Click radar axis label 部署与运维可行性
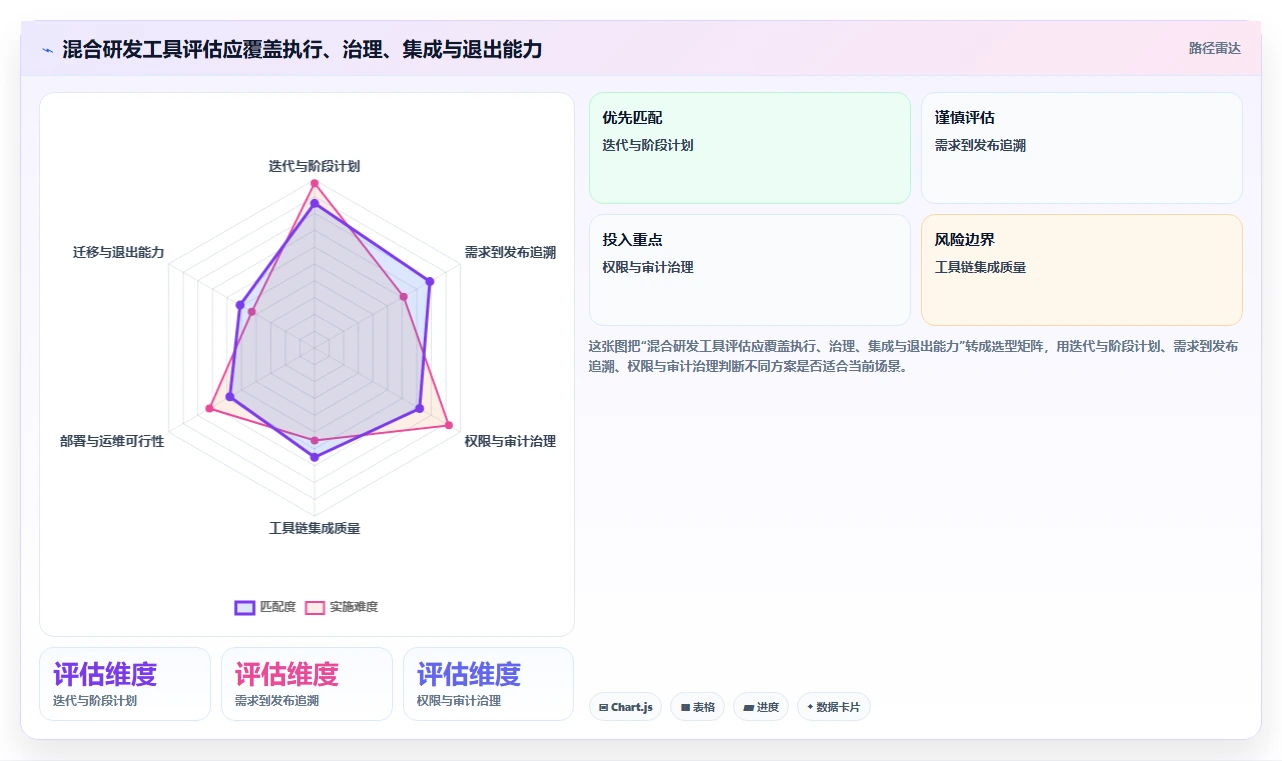 [x=112, y=441]
